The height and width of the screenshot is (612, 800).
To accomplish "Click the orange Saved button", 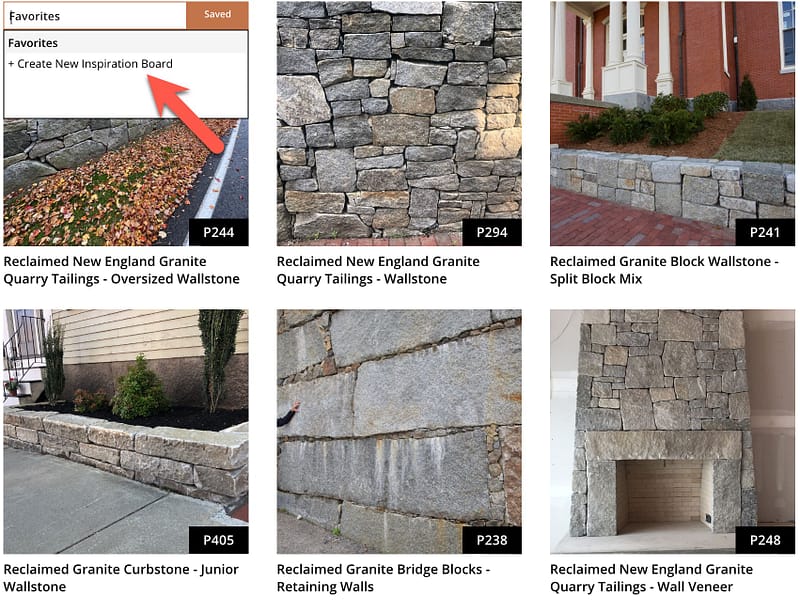I will coord(217,15).
